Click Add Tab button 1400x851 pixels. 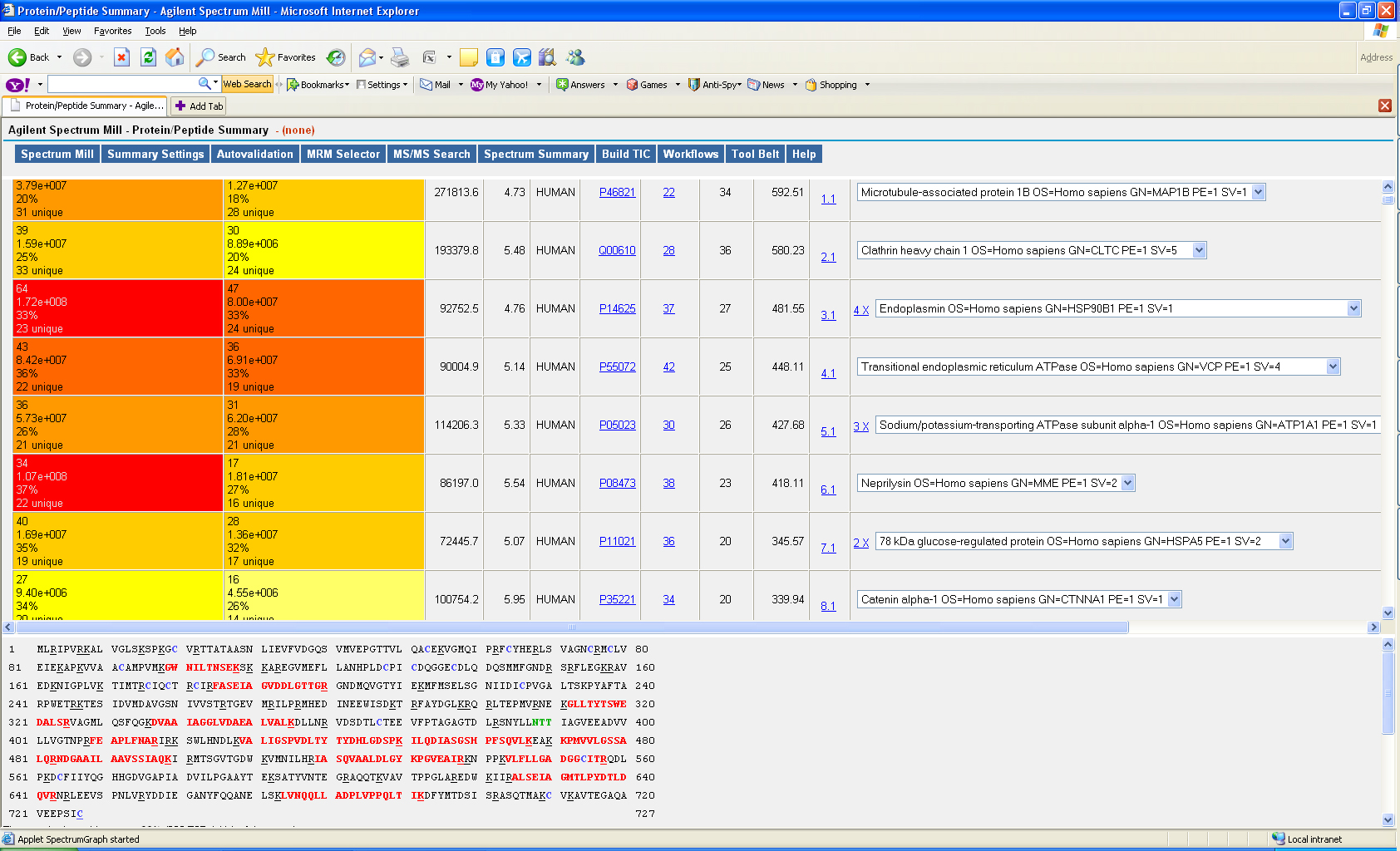coord(199,106)
